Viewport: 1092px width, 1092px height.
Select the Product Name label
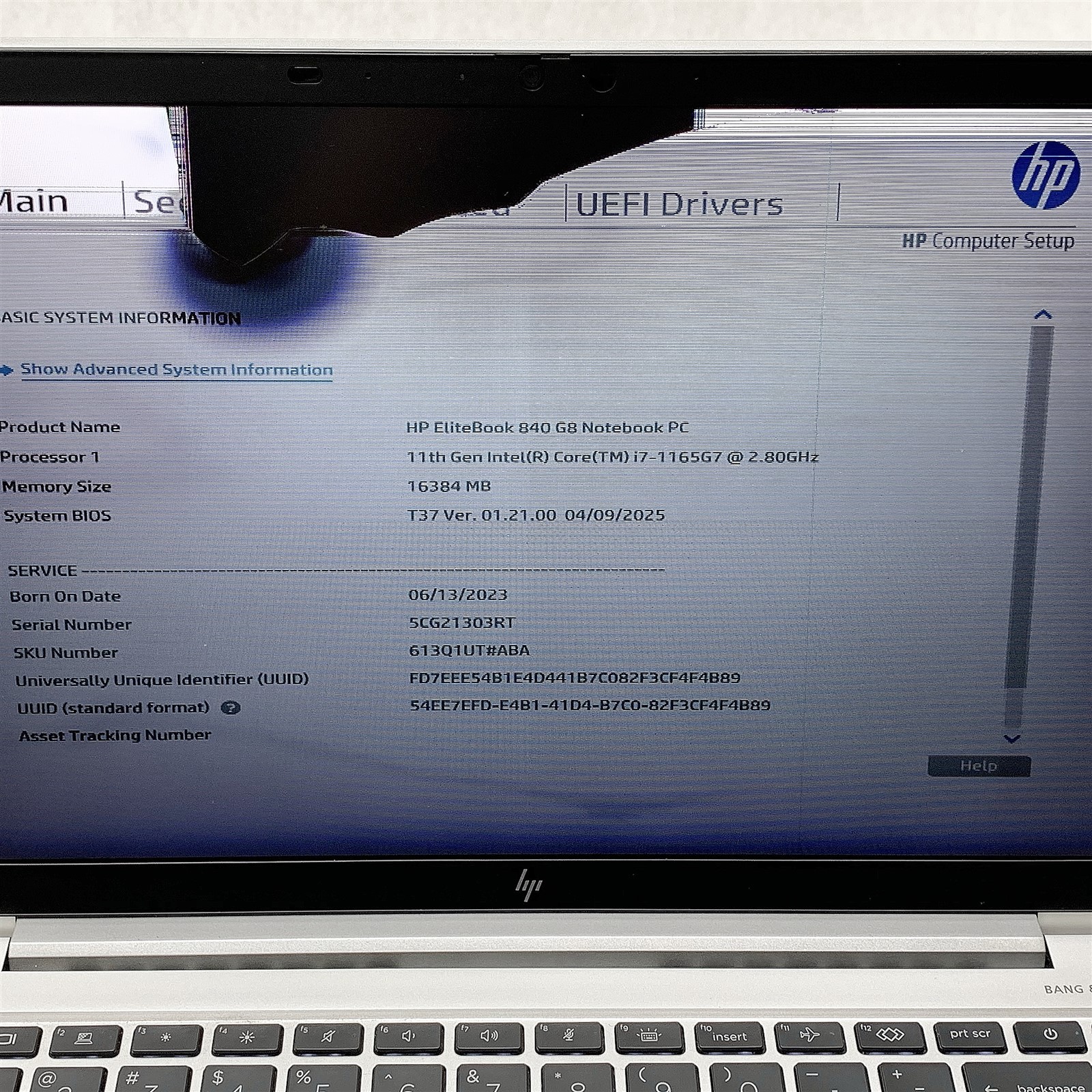click(60, 427)
